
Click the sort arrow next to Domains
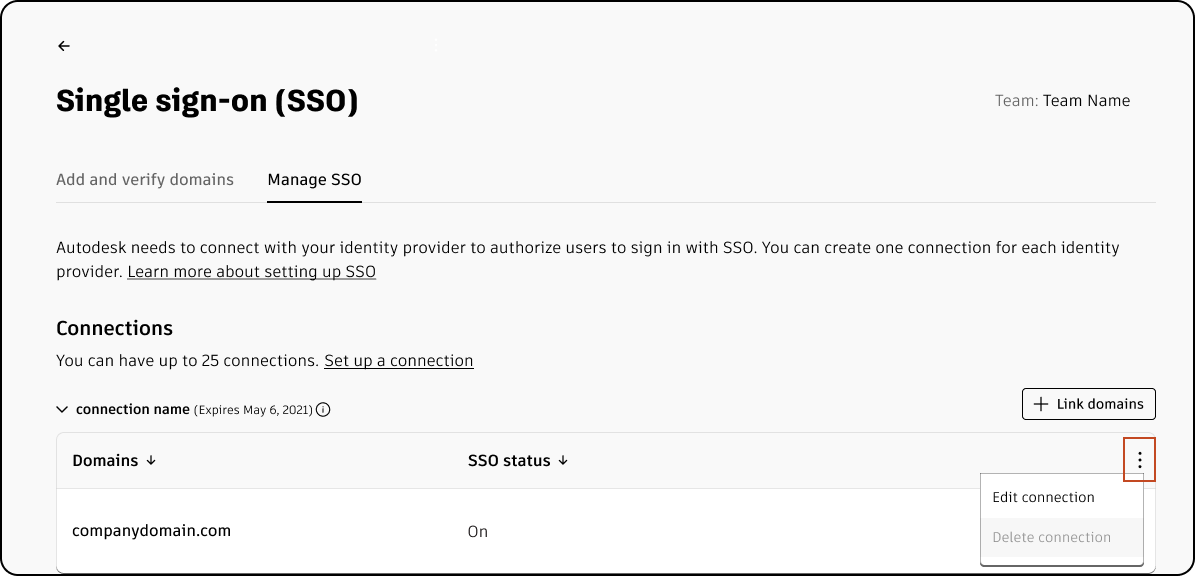[x=151, y=461]
